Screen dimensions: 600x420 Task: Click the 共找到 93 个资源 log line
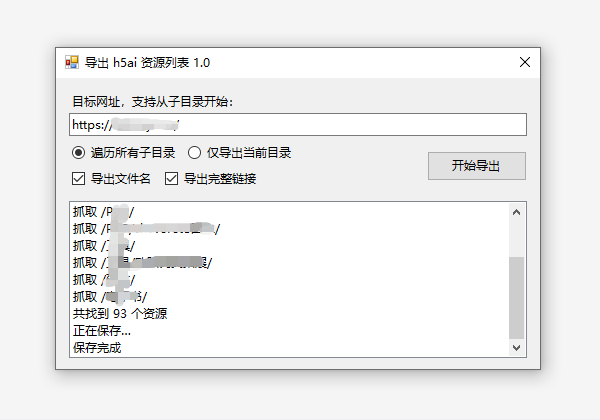120,314
